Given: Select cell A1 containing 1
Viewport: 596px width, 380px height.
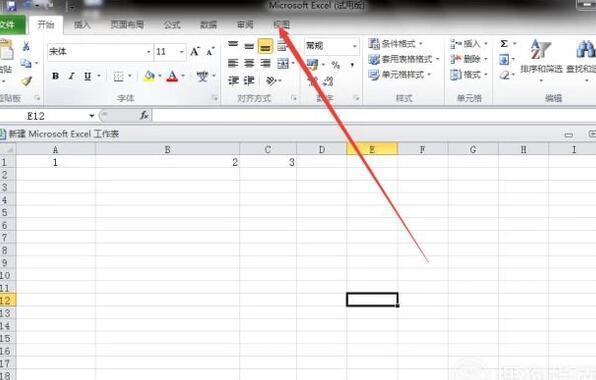Looking at the screenshot, I should point(55,162).
